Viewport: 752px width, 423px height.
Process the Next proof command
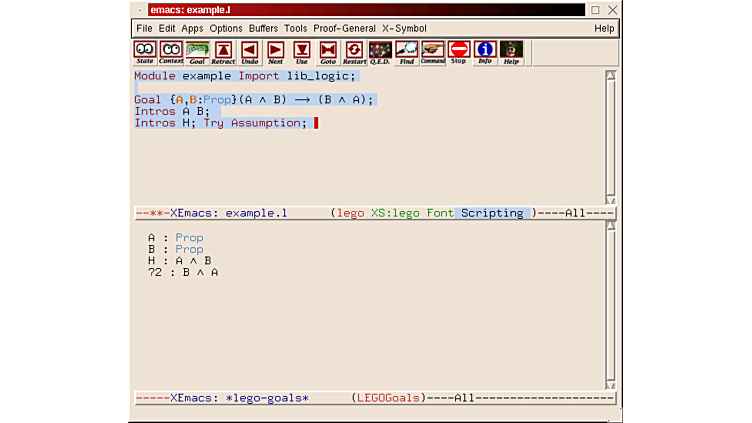click(x=276, y=52)
